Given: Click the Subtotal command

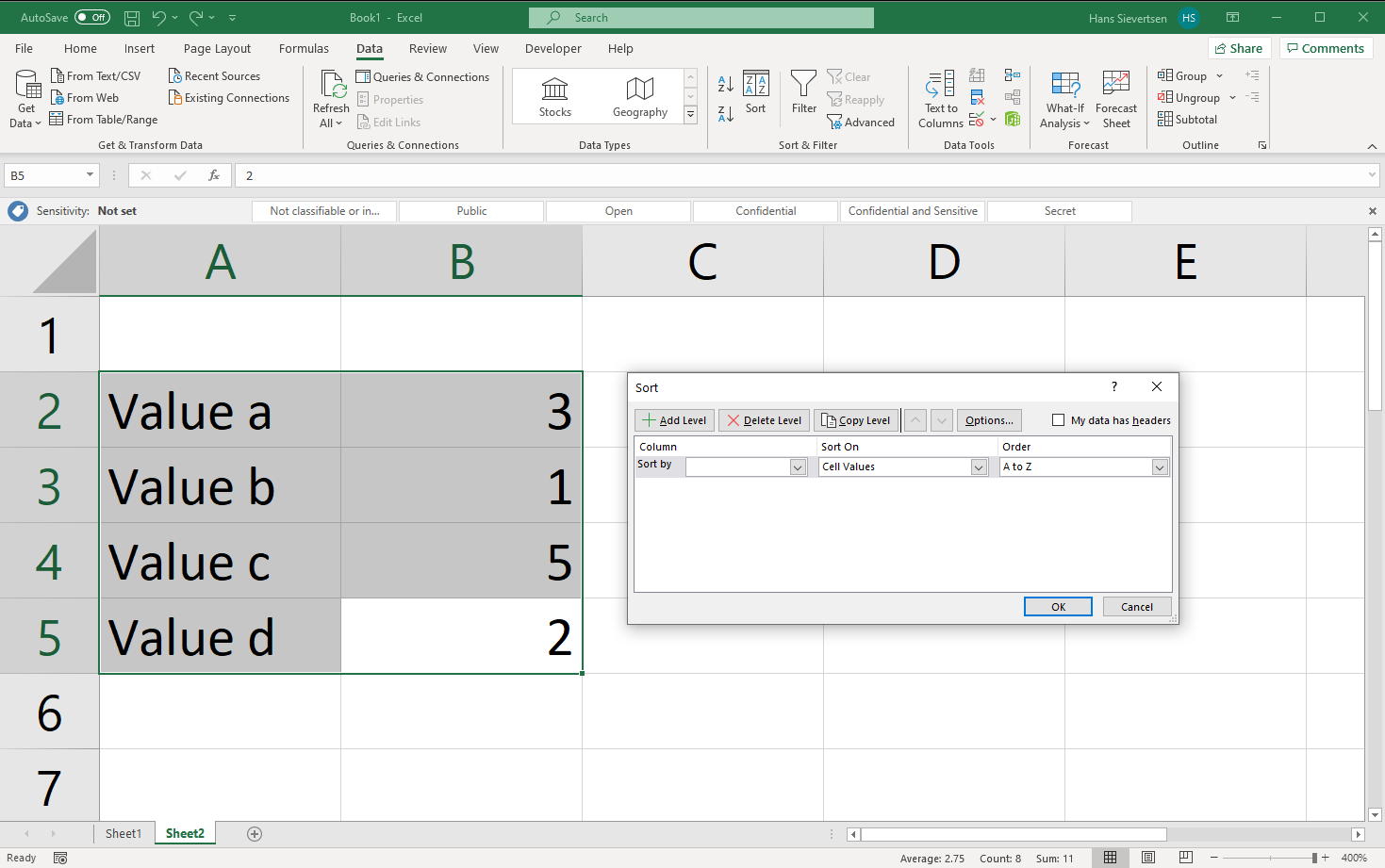Looking at the screenshot, I should 1188,119.
